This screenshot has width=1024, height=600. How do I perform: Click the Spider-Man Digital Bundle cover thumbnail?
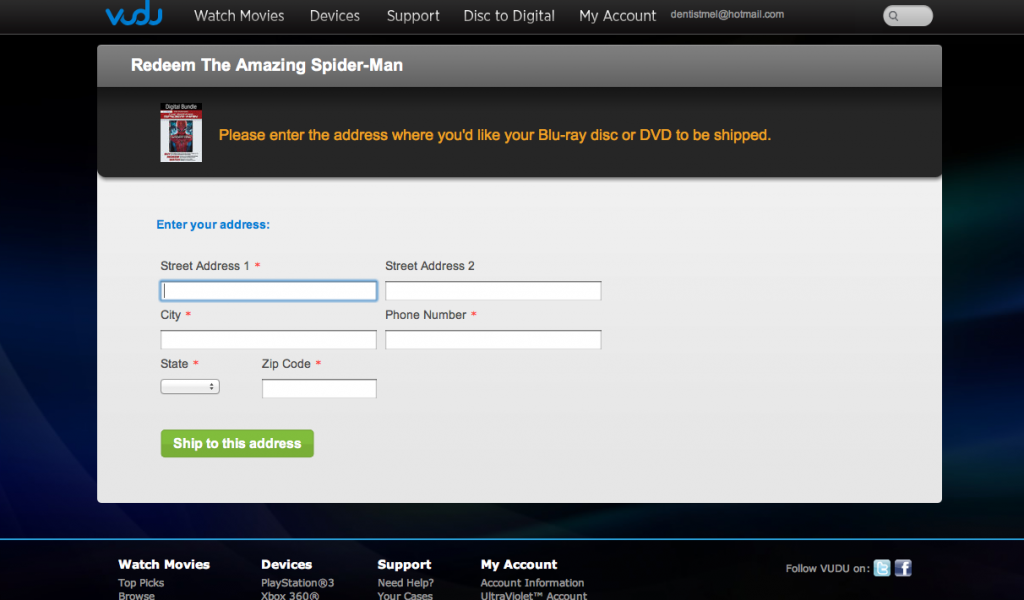[x=181, y=133]
